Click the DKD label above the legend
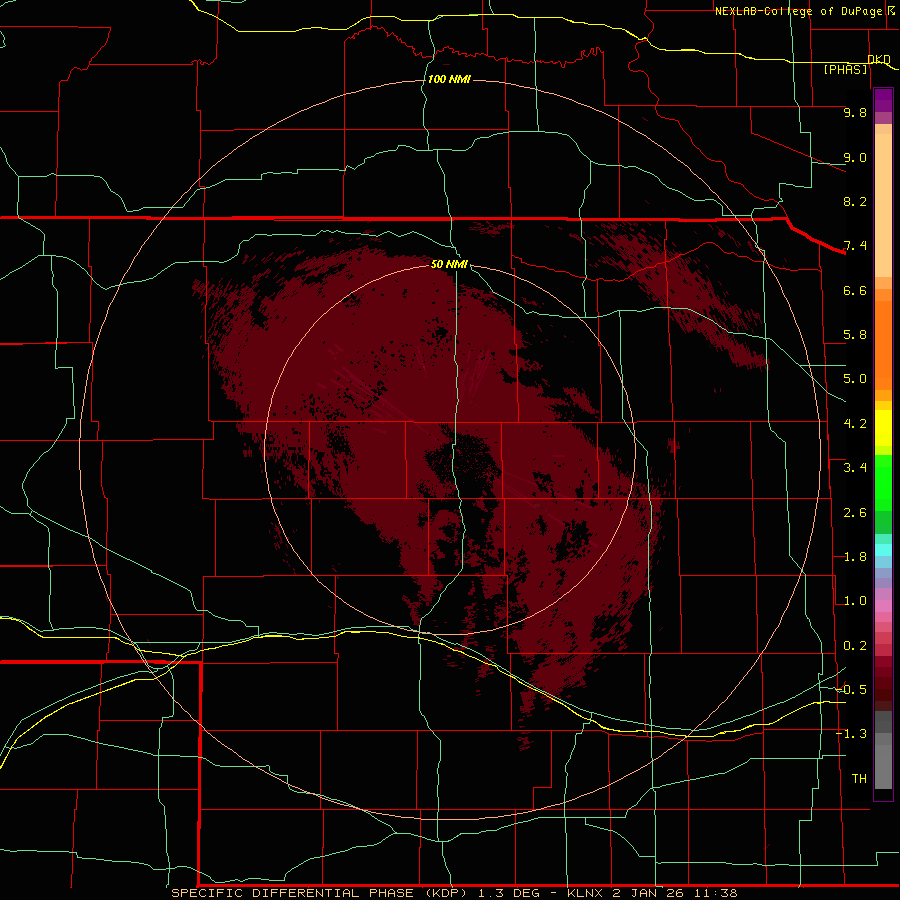900x900 pixels. point(879,59)
